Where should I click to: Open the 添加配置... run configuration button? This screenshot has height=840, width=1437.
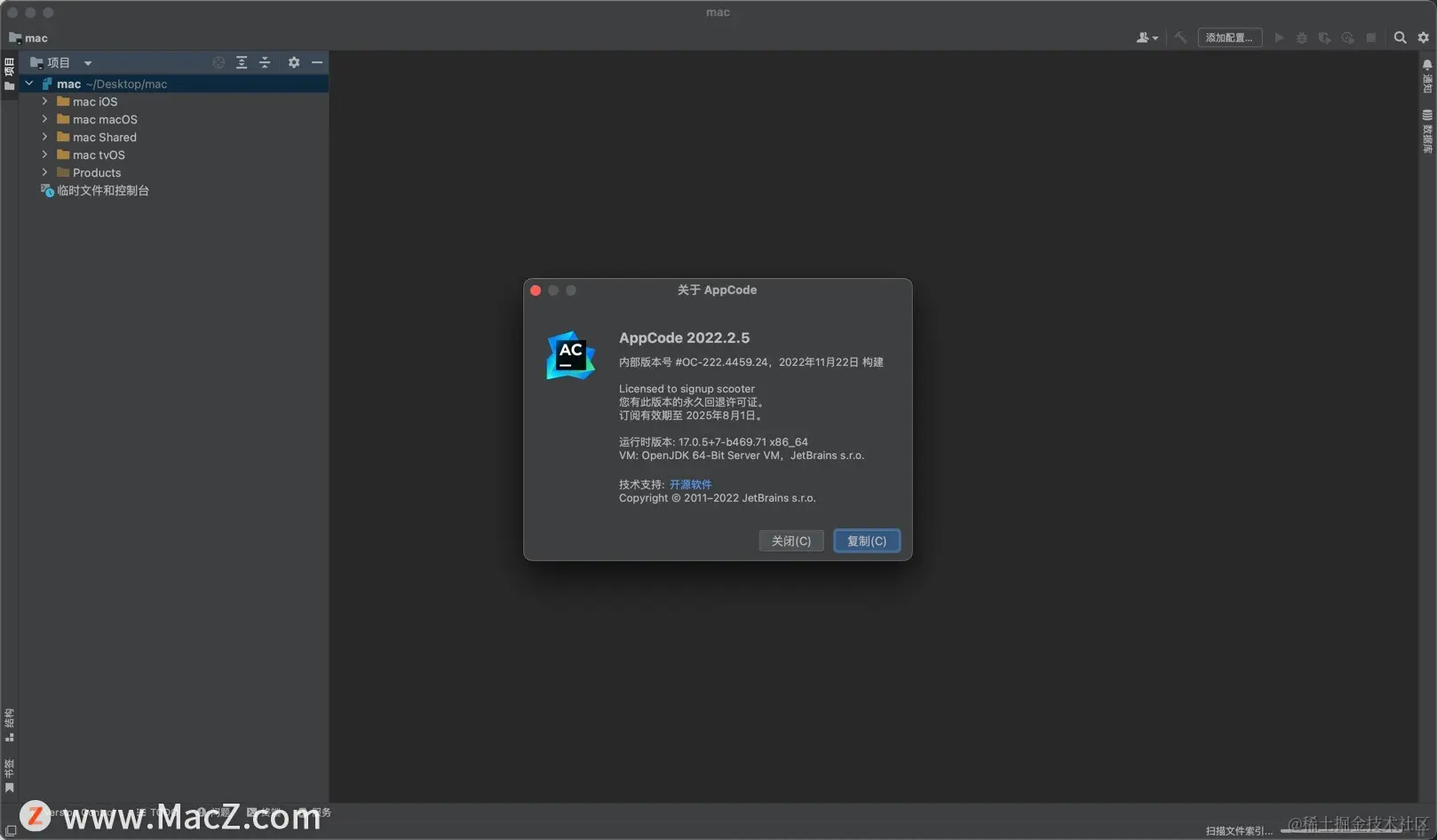(x=1229, y=37)
